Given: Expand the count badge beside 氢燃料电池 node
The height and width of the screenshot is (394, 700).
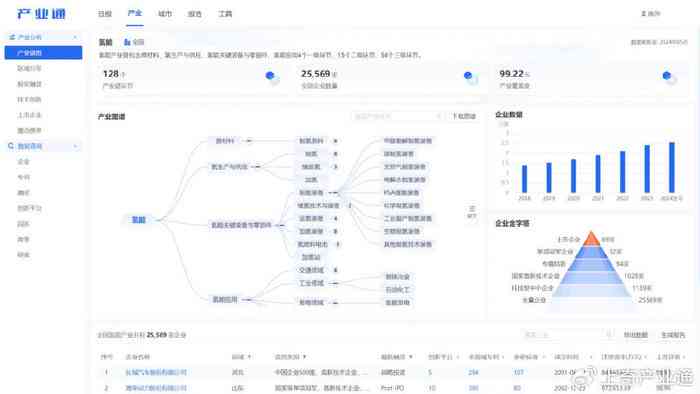Looking at the screenshot, I should 338,245.
